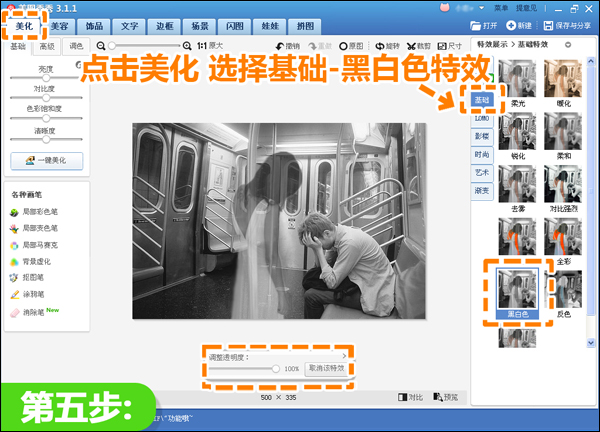Click the 提意见 feedback link
The height and width of the screenshot is (432, 600).
526,8
